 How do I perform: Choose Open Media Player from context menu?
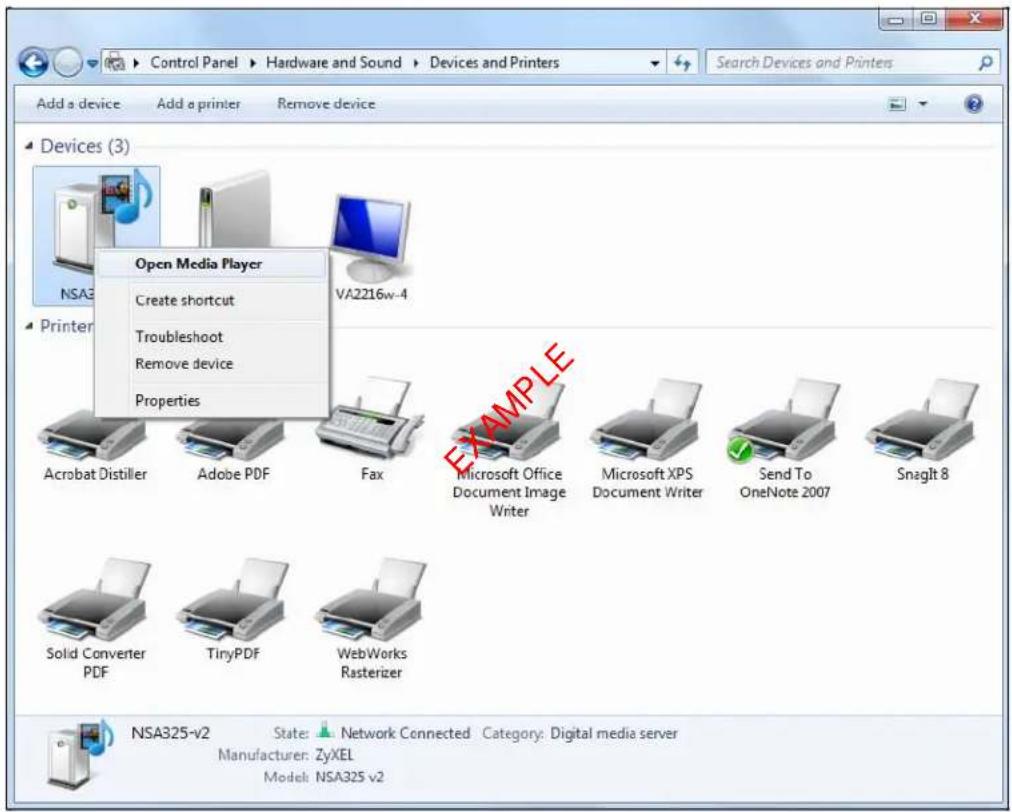click(x=212, y=264)
